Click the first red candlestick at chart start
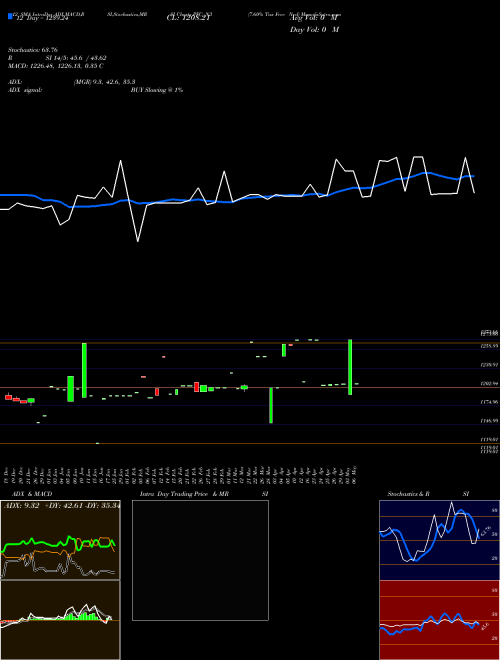500x660 pixels. [x=8, y=397]
